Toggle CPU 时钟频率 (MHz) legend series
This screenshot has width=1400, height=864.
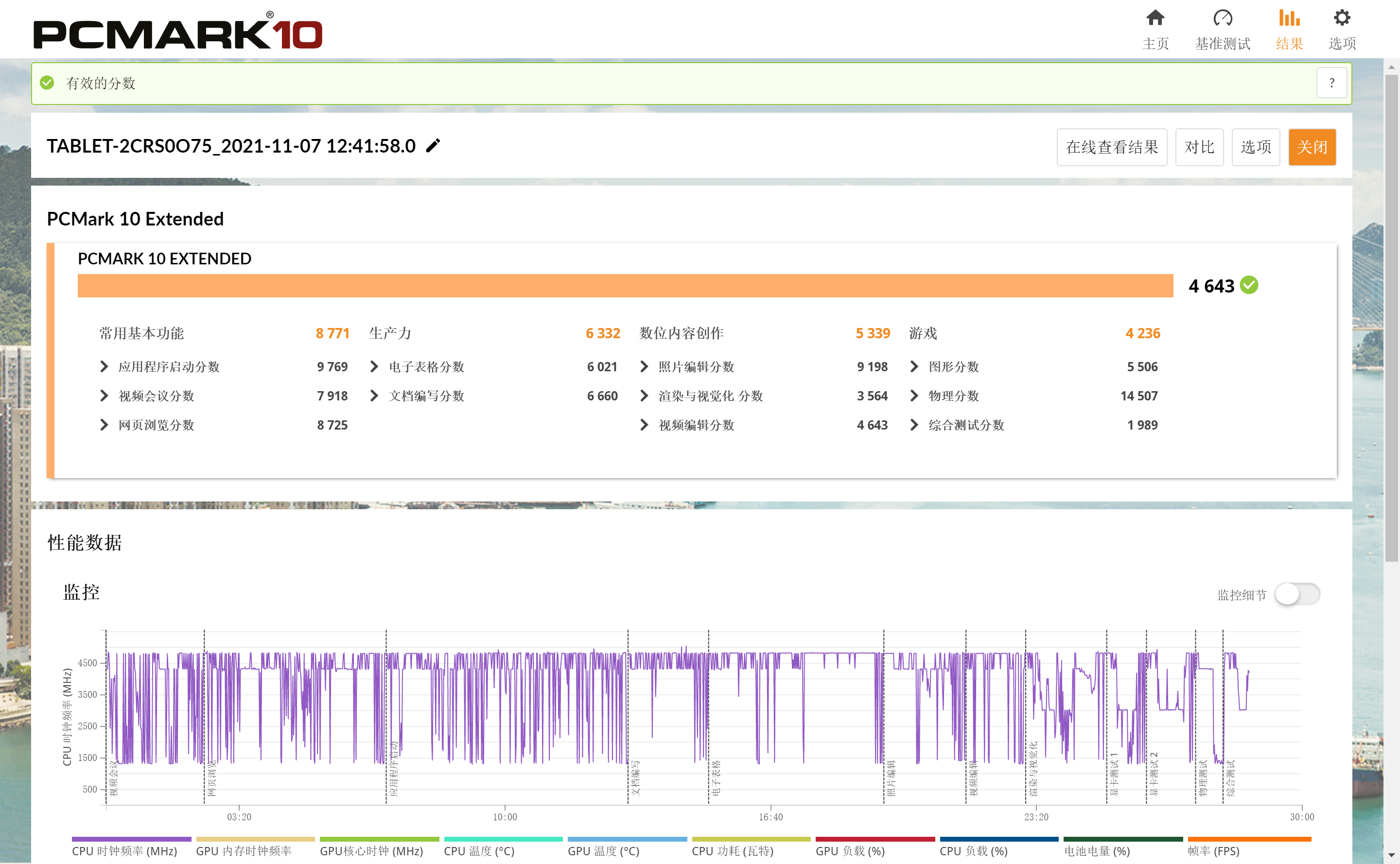(124, 851)
